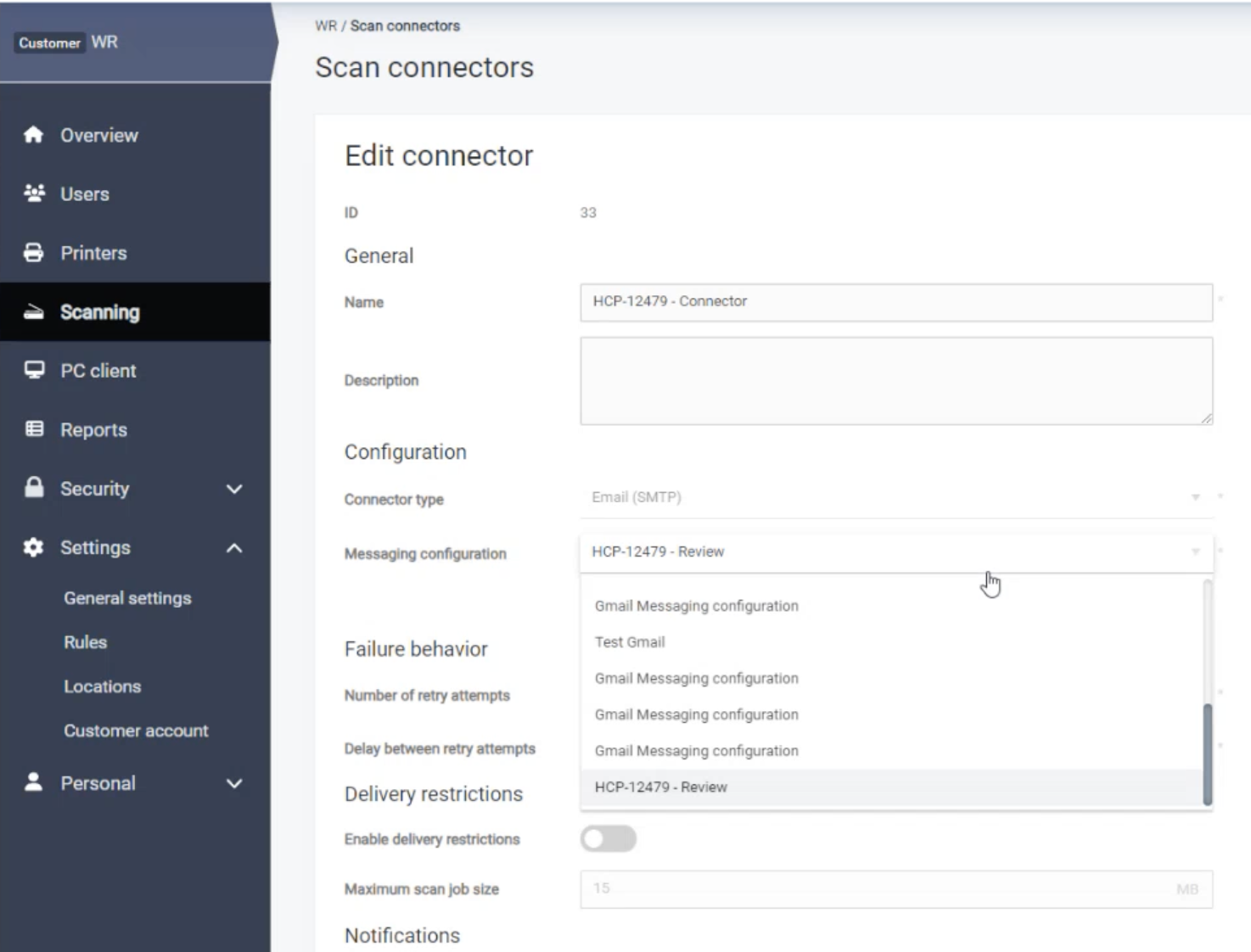Click the Printers icon in sidebar
1251x952 pixels.
click(34, 253)
